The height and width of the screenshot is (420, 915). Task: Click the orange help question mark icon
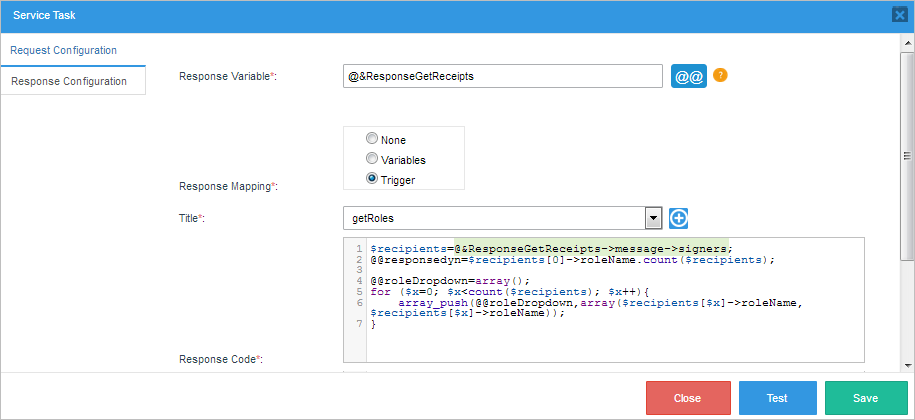pyautogui.click(x=720, y=75)
